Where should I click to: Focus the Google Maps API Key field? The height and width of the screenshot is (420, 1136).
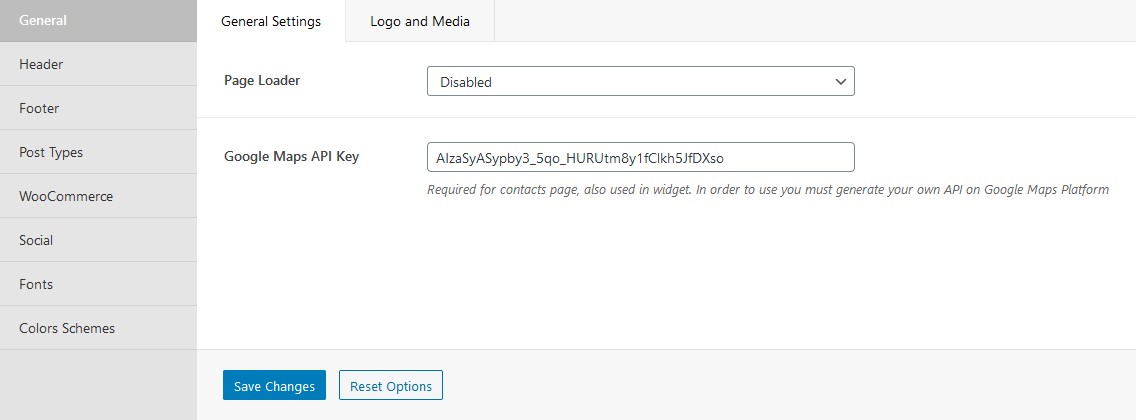[640, 157]
